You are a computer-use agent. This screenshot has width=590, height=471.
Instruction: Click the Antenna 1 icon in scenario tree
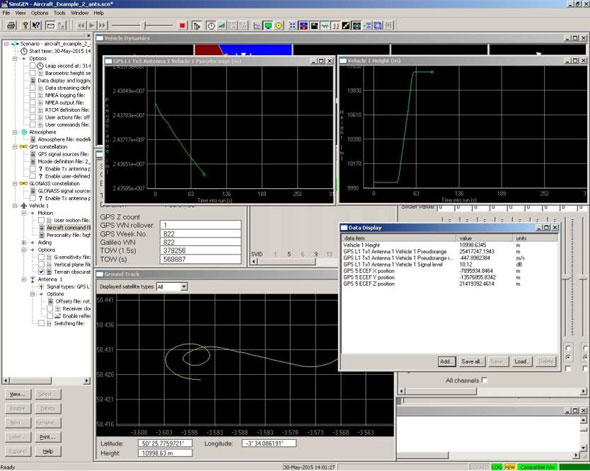click(x=32, y=279)
